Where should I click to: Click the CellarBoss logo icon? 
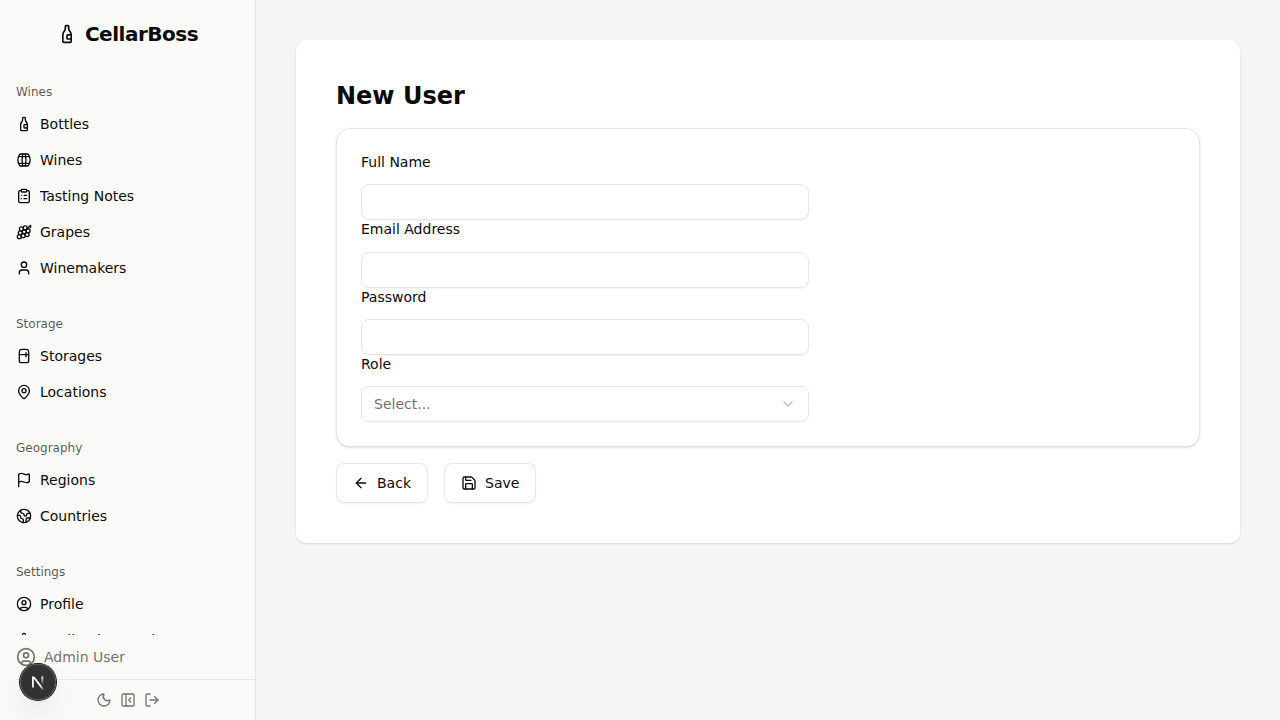point(66,33)
